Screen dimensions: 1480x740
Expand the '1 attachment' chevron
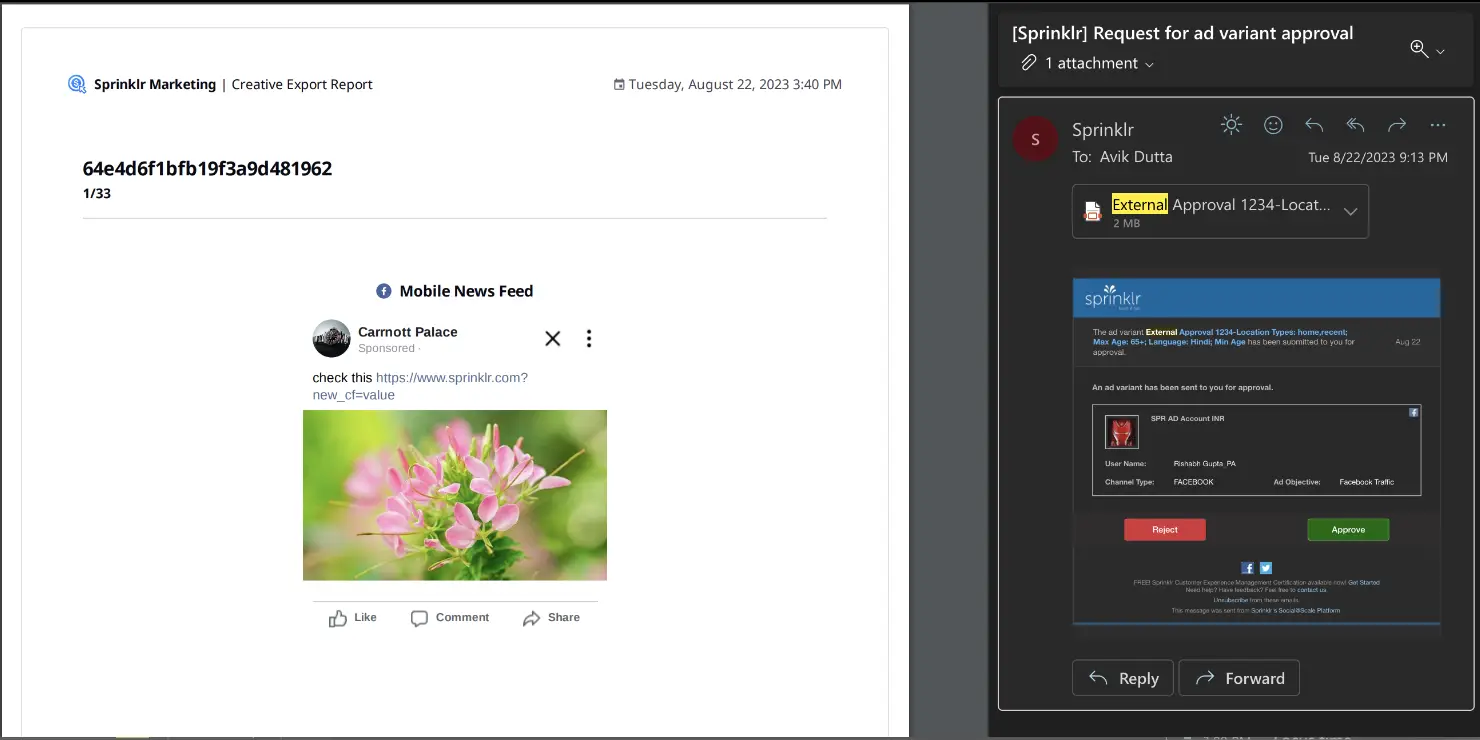1149,64
